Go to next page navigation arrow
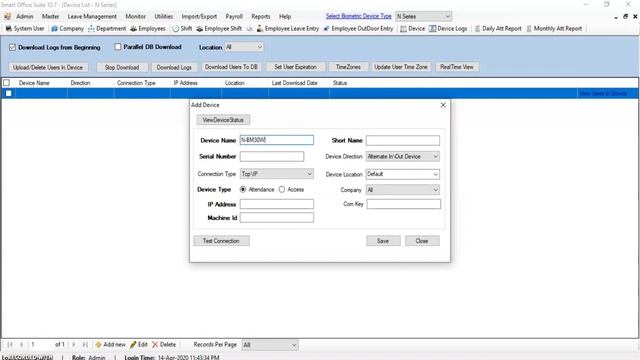 tap(74, 344)
